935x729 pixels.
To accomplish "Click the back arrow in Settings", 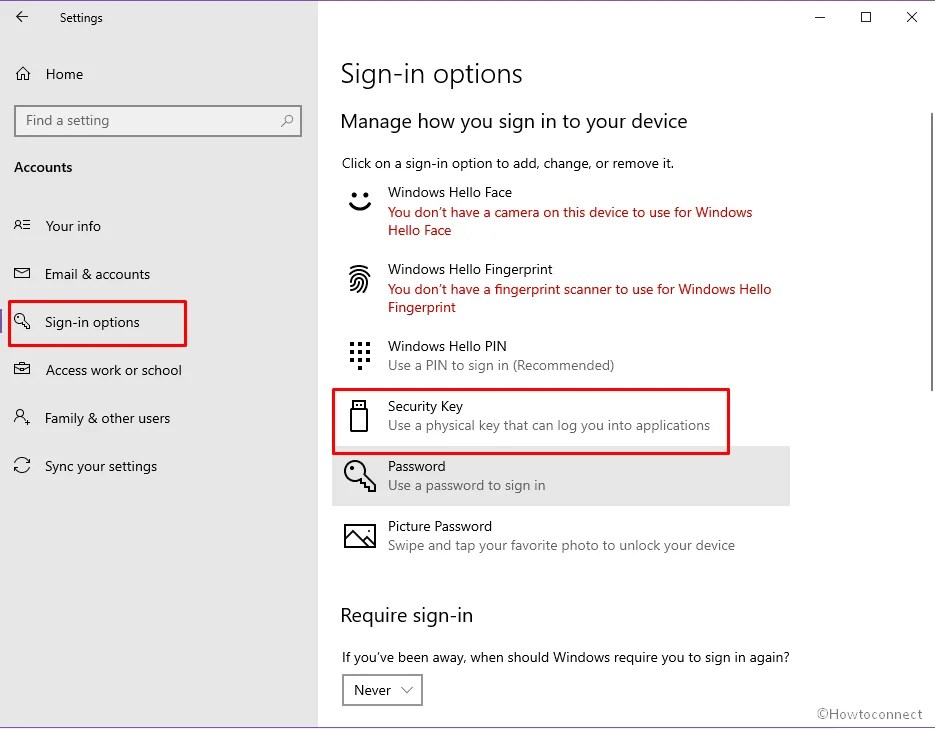I will pos(21,17).
